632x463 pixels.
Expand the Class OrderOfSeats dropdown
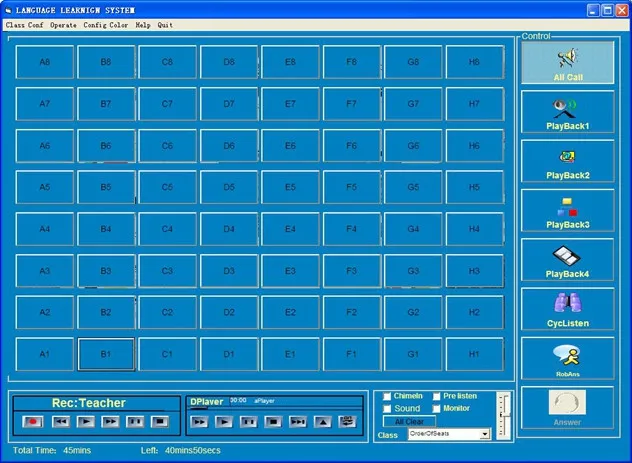pyautogui.click(x=485, y=434)
